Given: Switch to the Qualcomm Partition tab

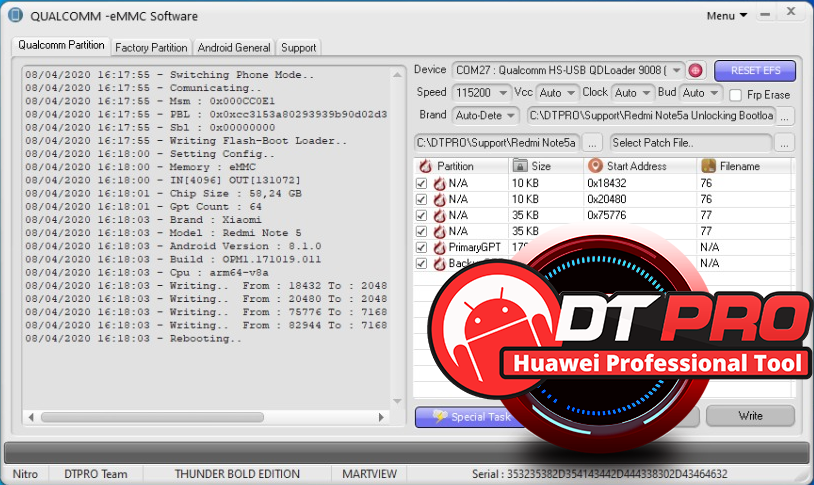Looking at the screenshot, I should point(61,45).
